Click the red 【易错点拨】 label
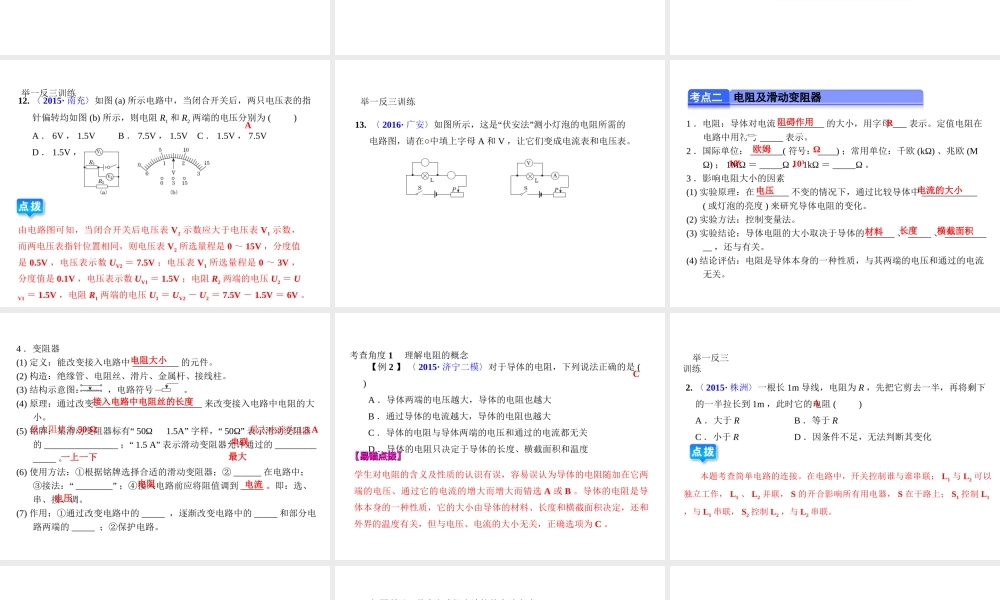Image resolution: width=1000 pixels, height=600 pixels. point(378,457)
